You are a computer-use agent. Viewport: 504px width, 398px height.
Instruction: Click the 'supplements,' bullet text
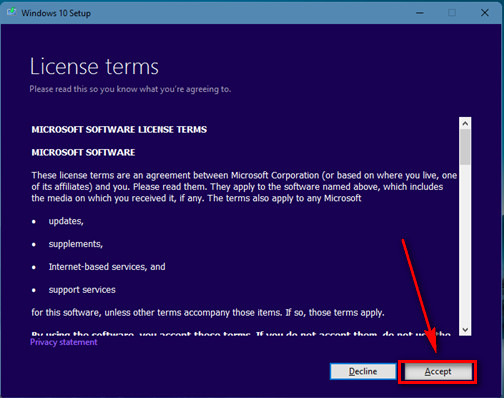click(76, 244)
